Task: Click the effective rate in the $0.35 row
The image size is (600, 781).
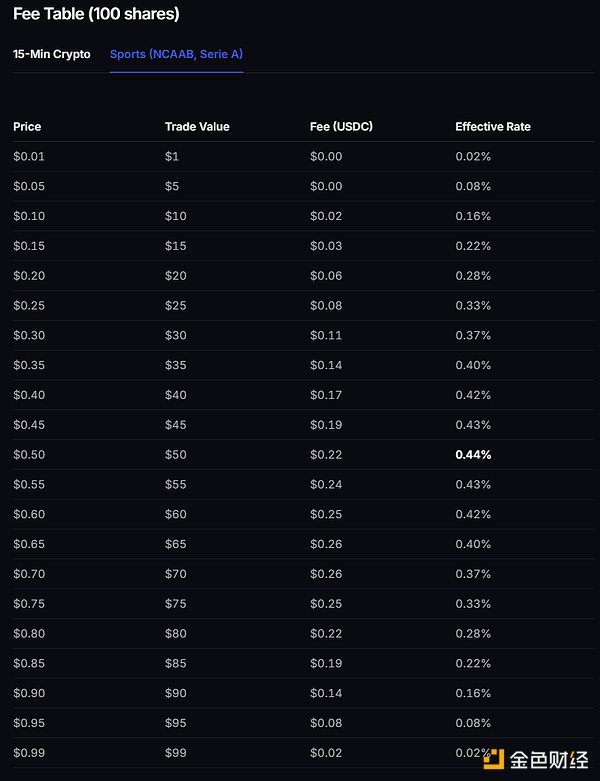Action: coord(473,365)
